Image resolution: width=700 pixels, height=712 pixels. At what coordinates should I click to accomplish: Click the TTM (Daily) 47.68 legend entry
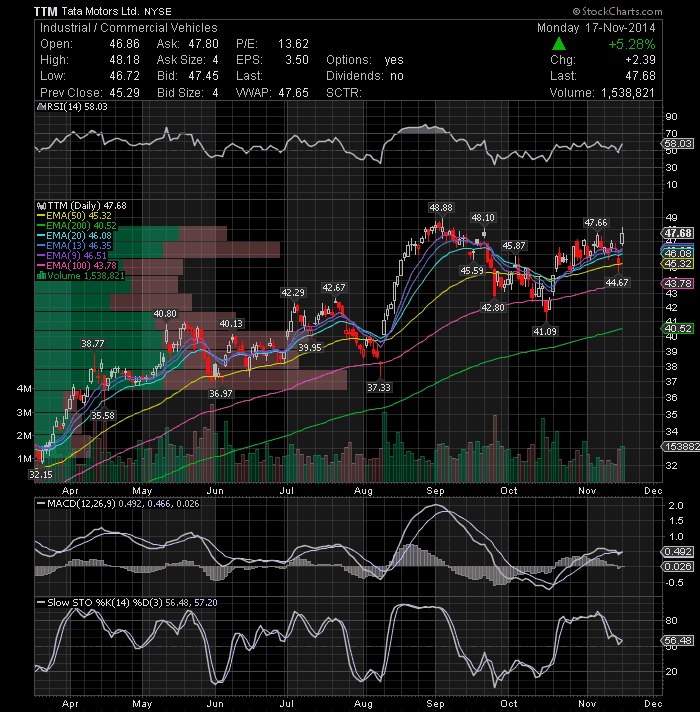pyautogui.click(x=82, y=206)
